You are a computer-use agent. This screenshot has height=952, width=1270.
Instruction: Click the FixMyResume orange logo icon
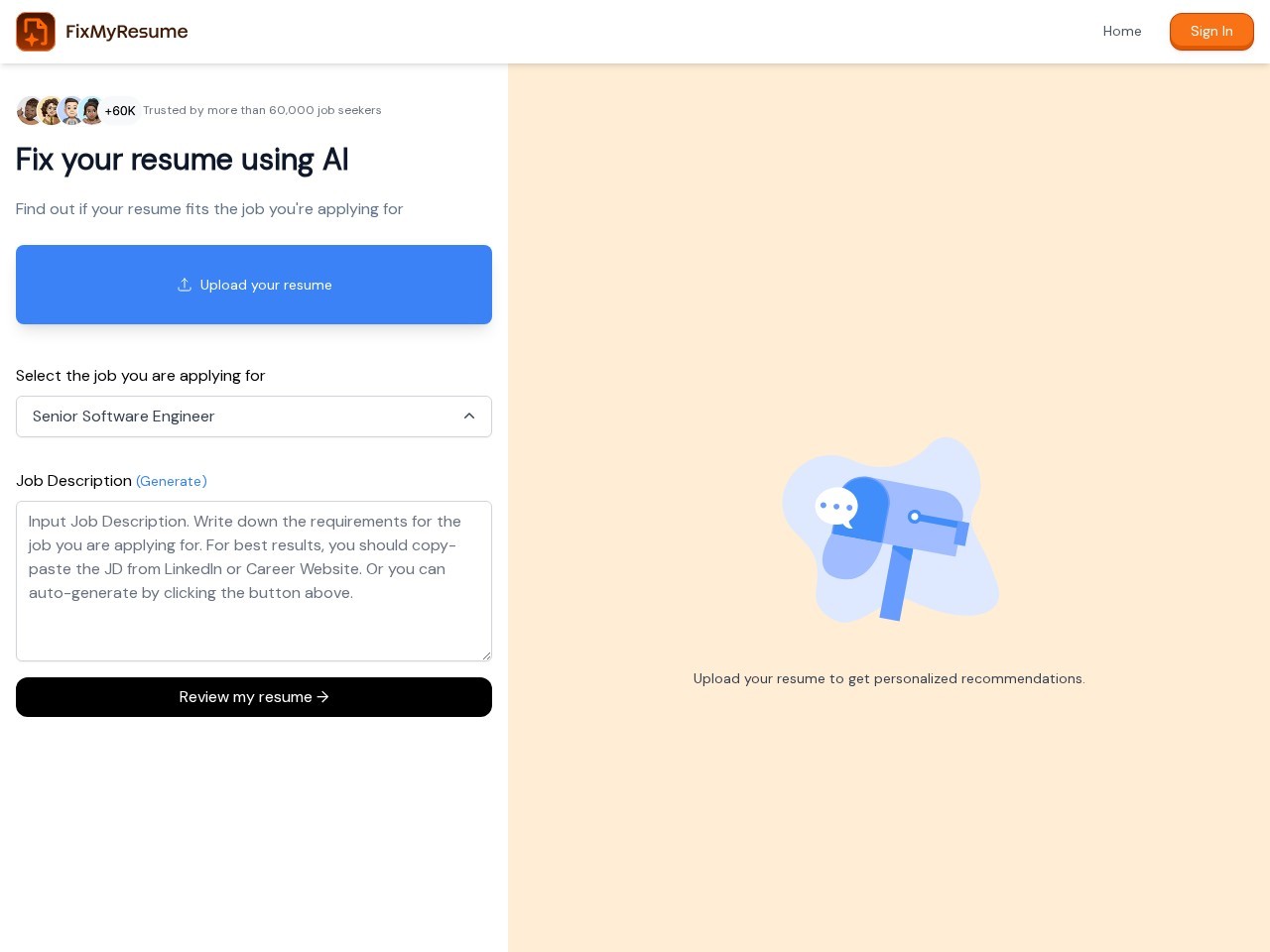[x=36, y=32]
